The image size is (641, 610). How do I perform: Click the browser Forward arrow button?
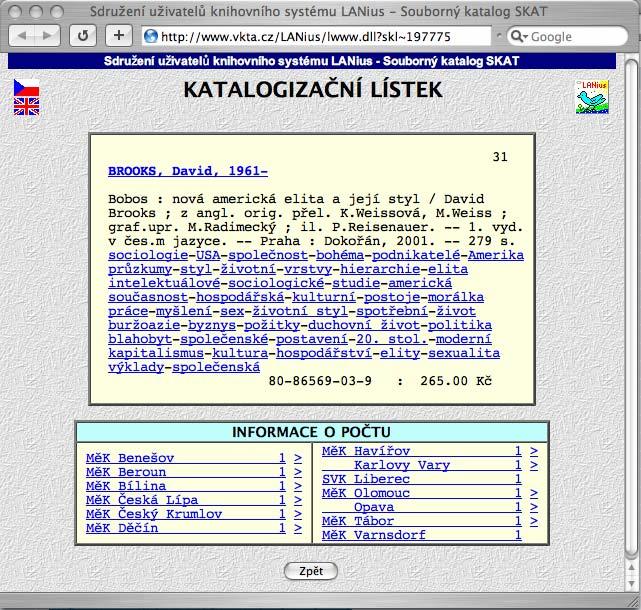[47, 36]
